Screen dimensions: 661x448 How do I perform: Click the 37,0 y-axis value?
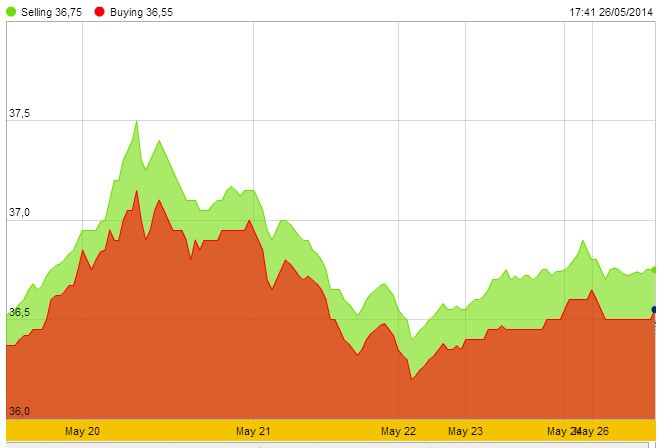coord(19,213)
